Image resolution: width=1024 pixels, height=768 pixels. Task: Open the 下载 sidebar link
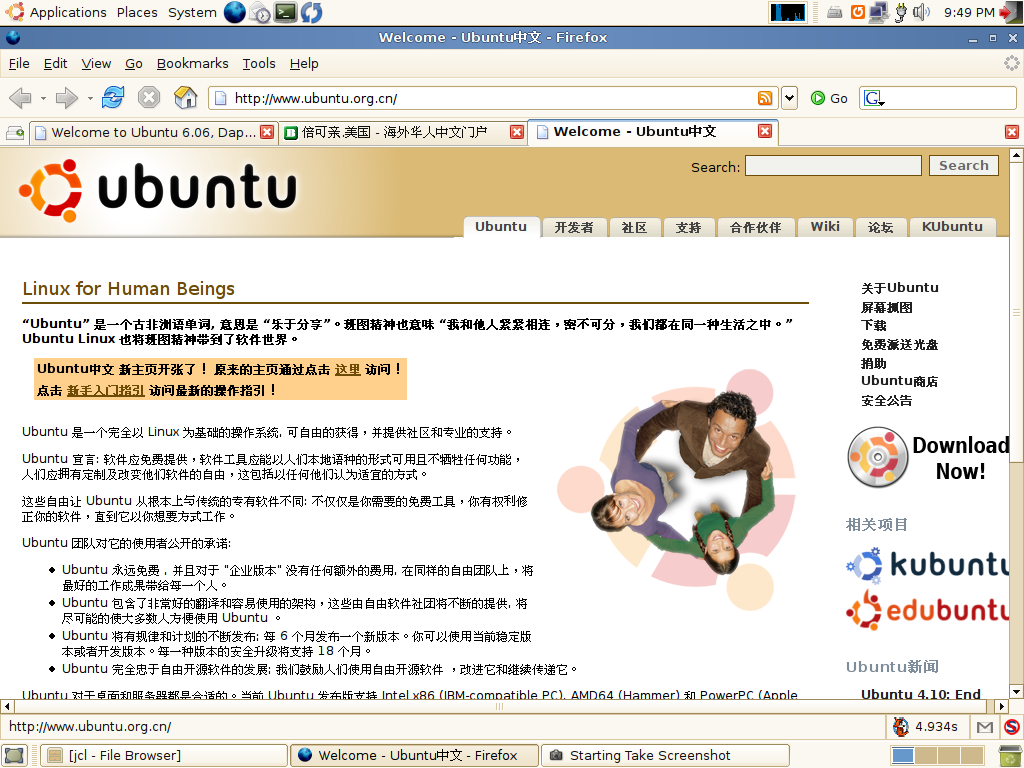(873, 325)
